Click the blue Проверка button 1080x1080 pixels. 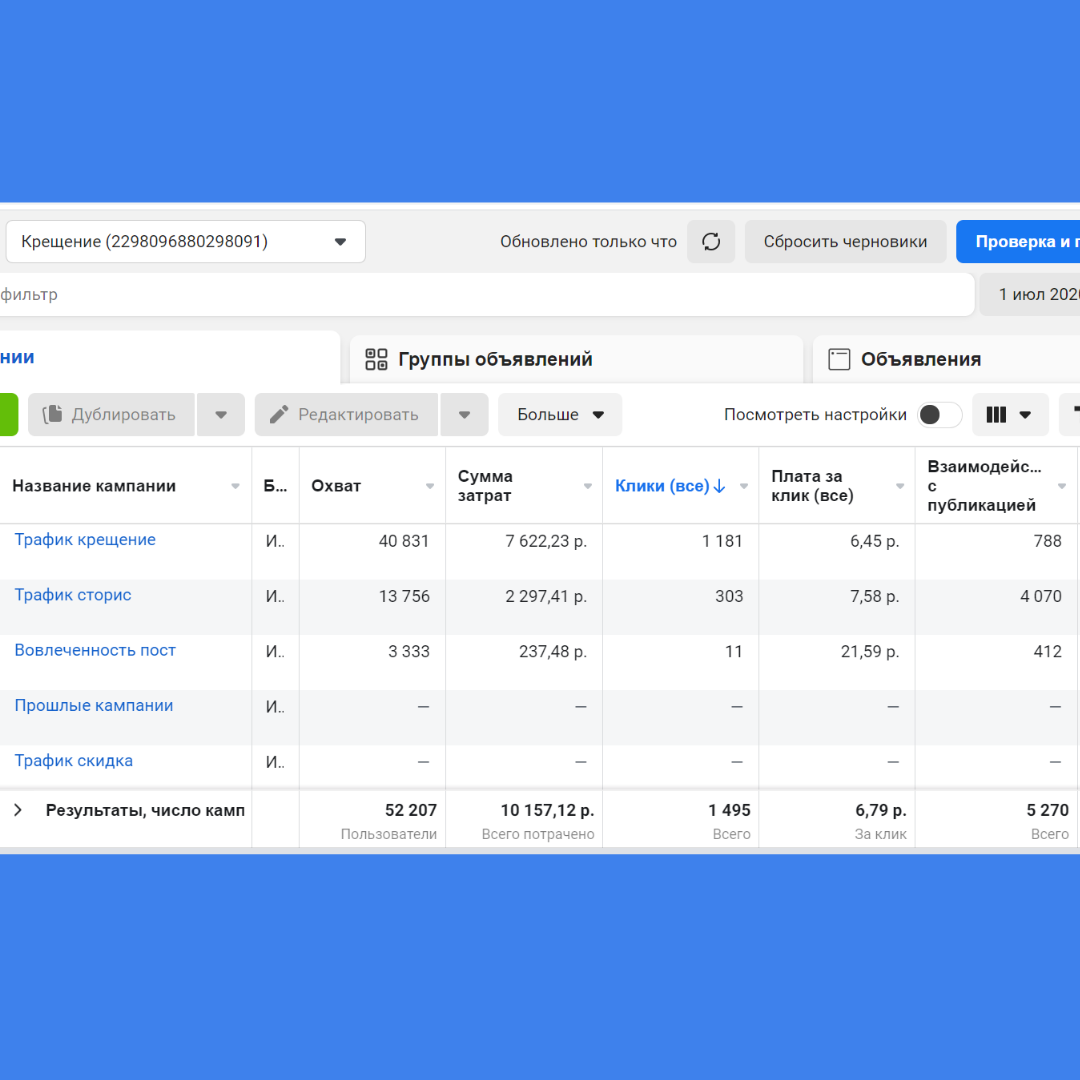[x=1018, y=242]
